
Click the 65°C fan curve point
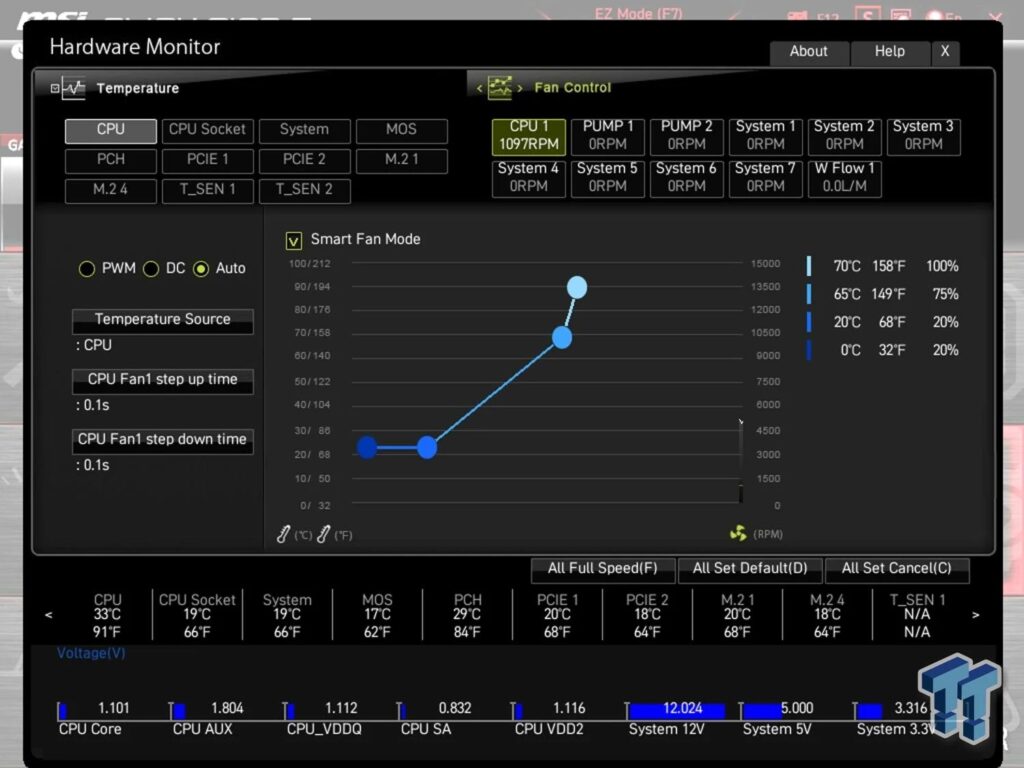click(562, 338)
